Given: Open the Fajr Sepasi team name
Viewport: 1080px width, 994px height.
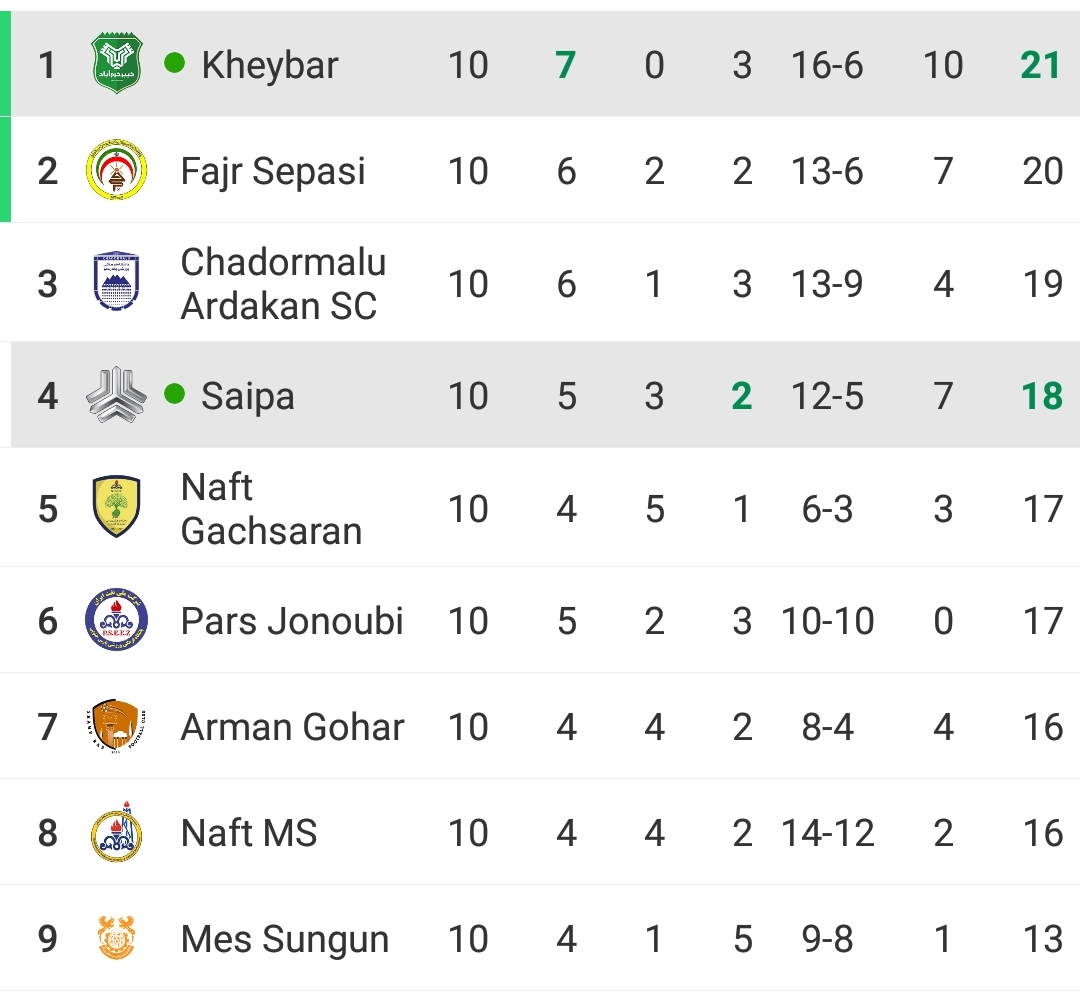Looking at the screenshot, I should click(273, 172).
